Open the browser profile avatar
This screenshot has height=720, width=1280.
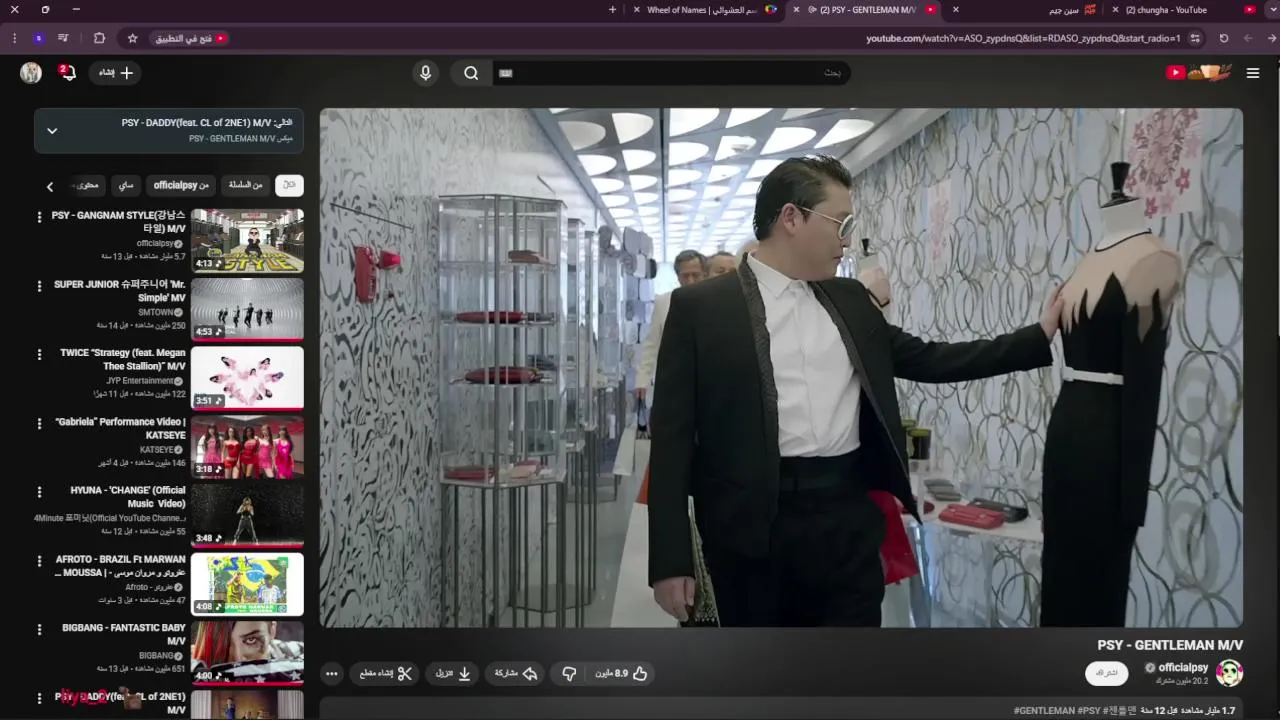tap(38, 38)
